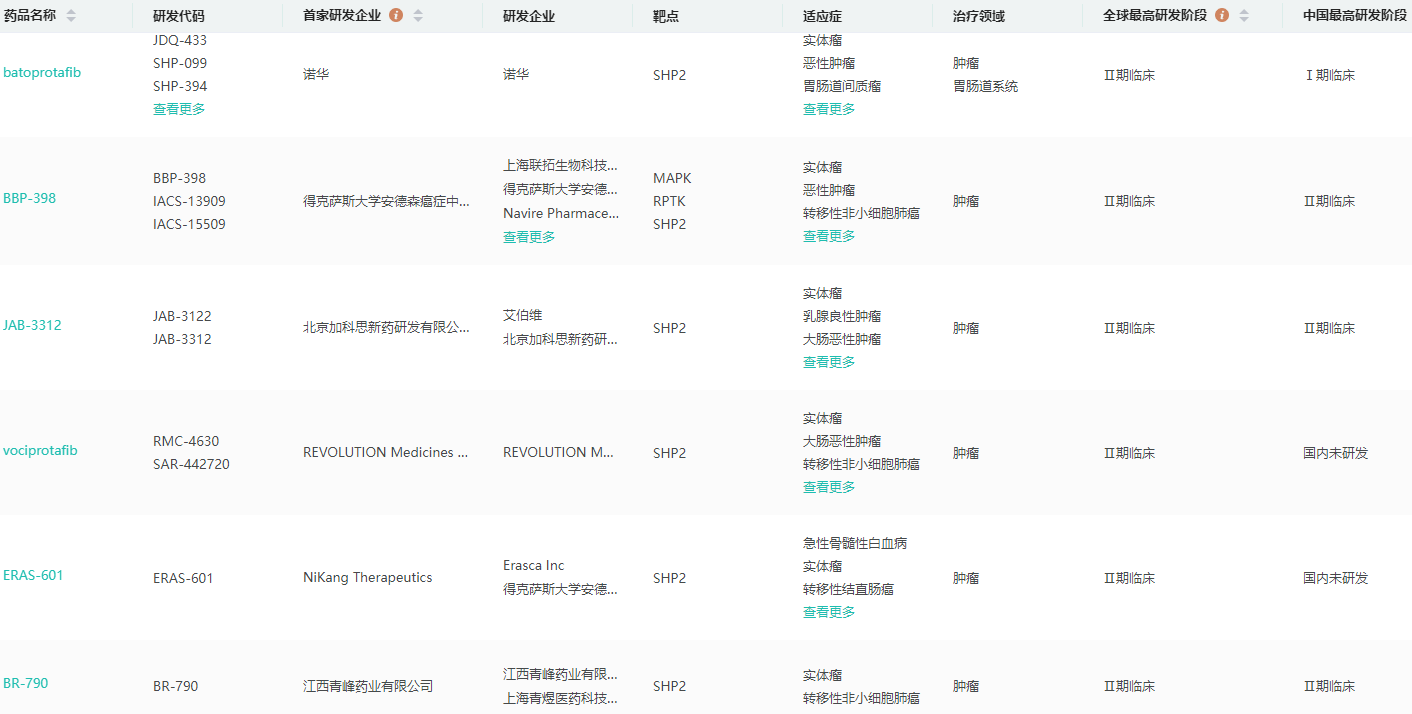Viewport: 1412px width, 714px height.
Task: Select research code SHP-099
Action: [180, 63]
